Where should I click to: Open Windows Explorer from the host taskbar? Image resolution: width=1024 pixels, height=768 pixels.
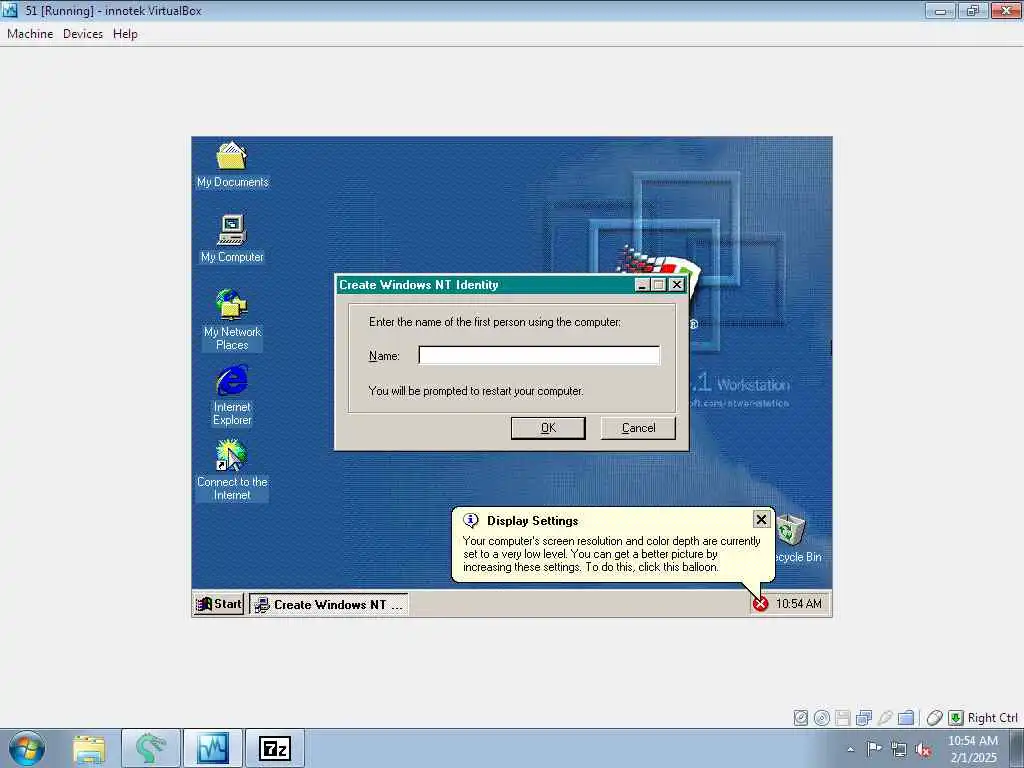click(x=89, y=748)
